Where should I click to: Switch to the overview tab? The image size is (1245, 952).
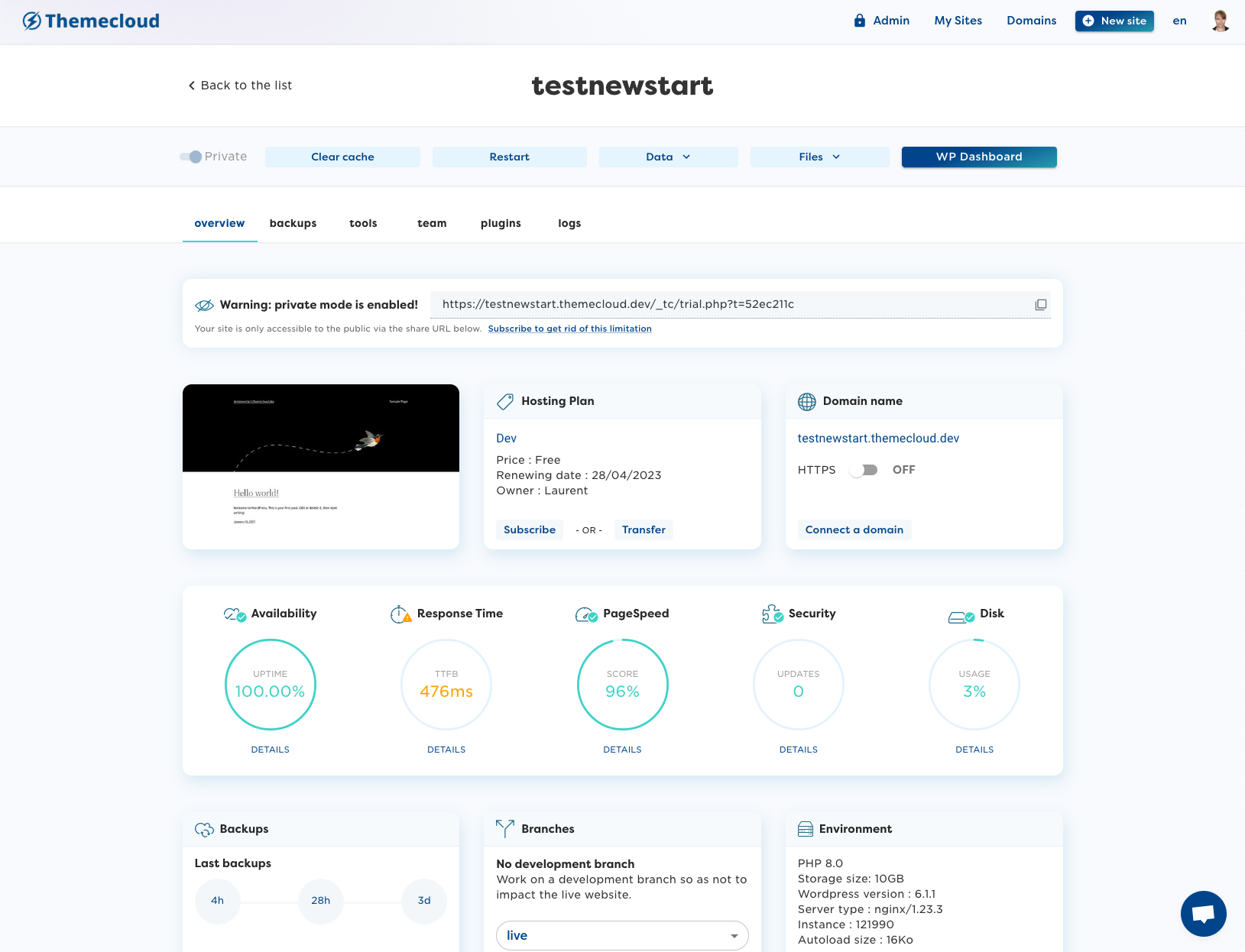click(220, 223)
